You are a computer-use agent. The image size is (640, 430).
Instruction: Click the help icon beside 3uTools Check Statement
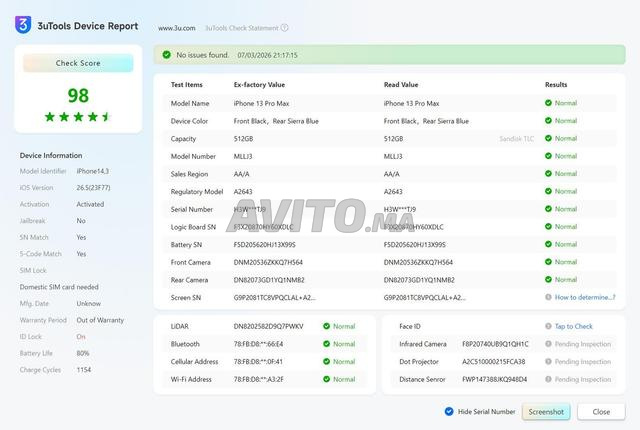284,28
